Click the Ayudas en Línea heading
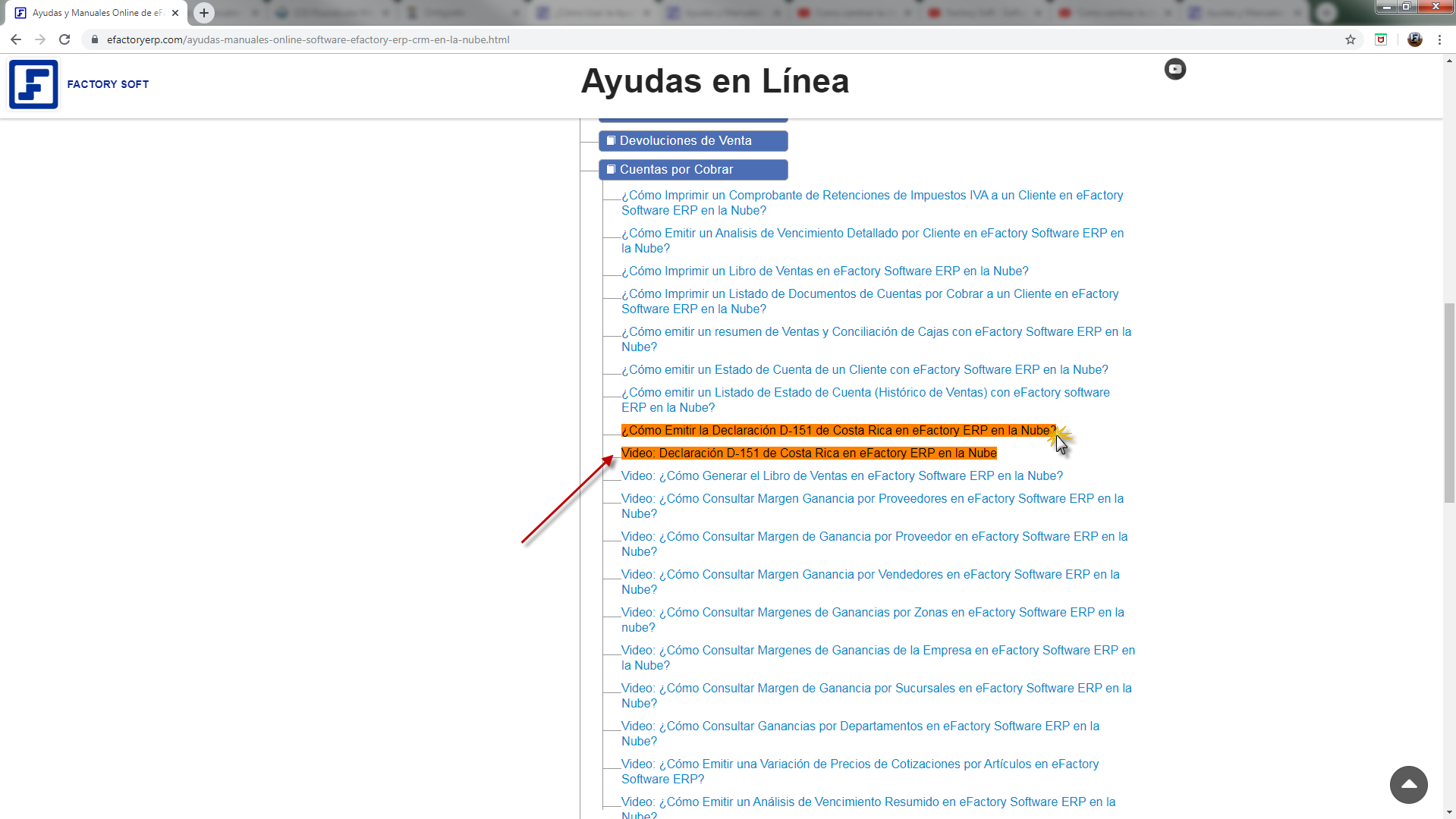 pos(715,81)
